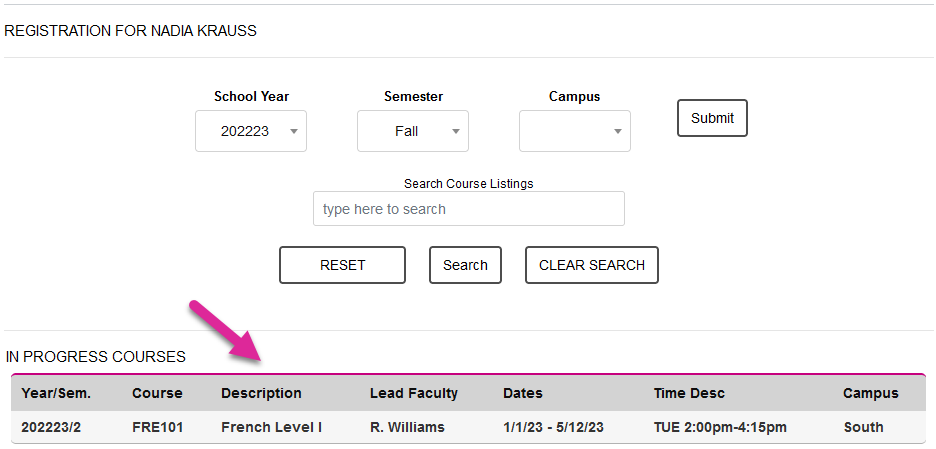Click the Course column header
The height and width of the screenshot is (449, 936).
pyautogui.click(x=157, y=393)
